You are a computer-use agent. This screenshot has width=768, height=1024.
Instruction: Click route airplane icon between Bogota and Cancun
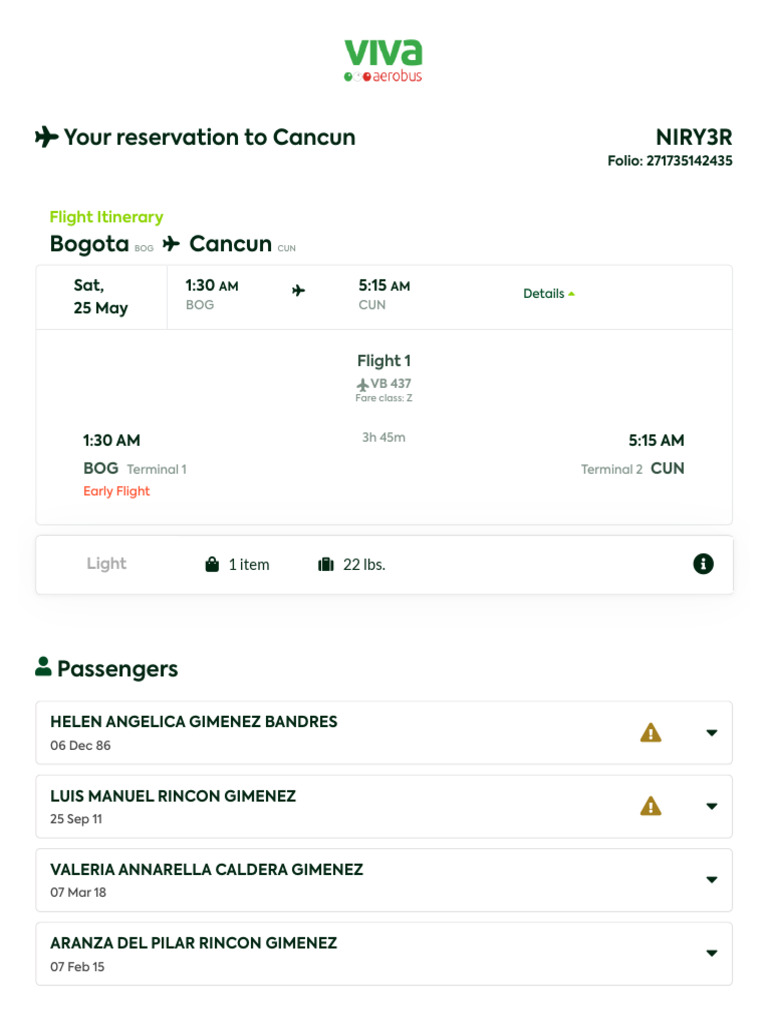coord(171,244)
